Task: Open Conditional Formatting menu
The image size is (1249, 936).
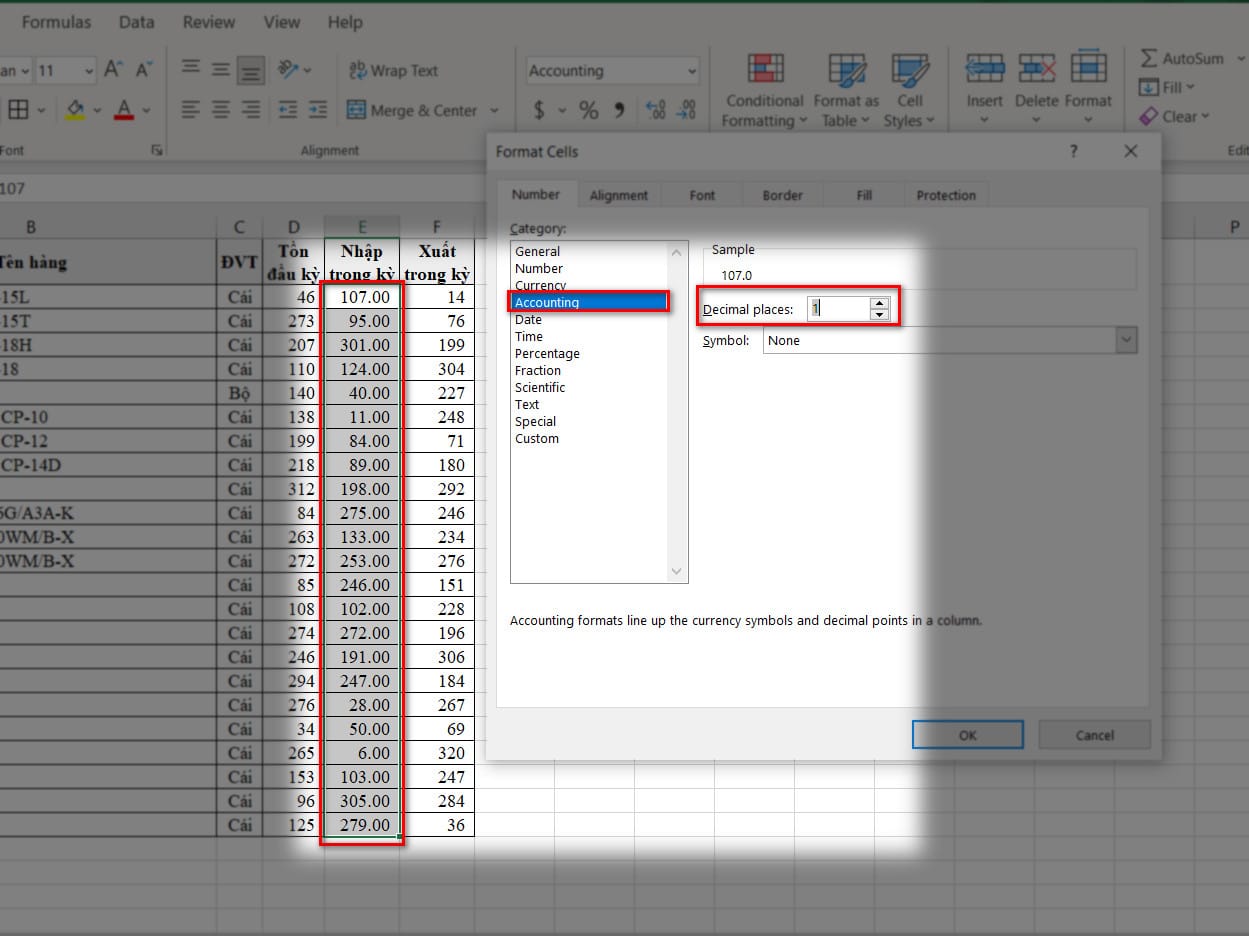Action: pyautogui.click(x=765, y=90)
